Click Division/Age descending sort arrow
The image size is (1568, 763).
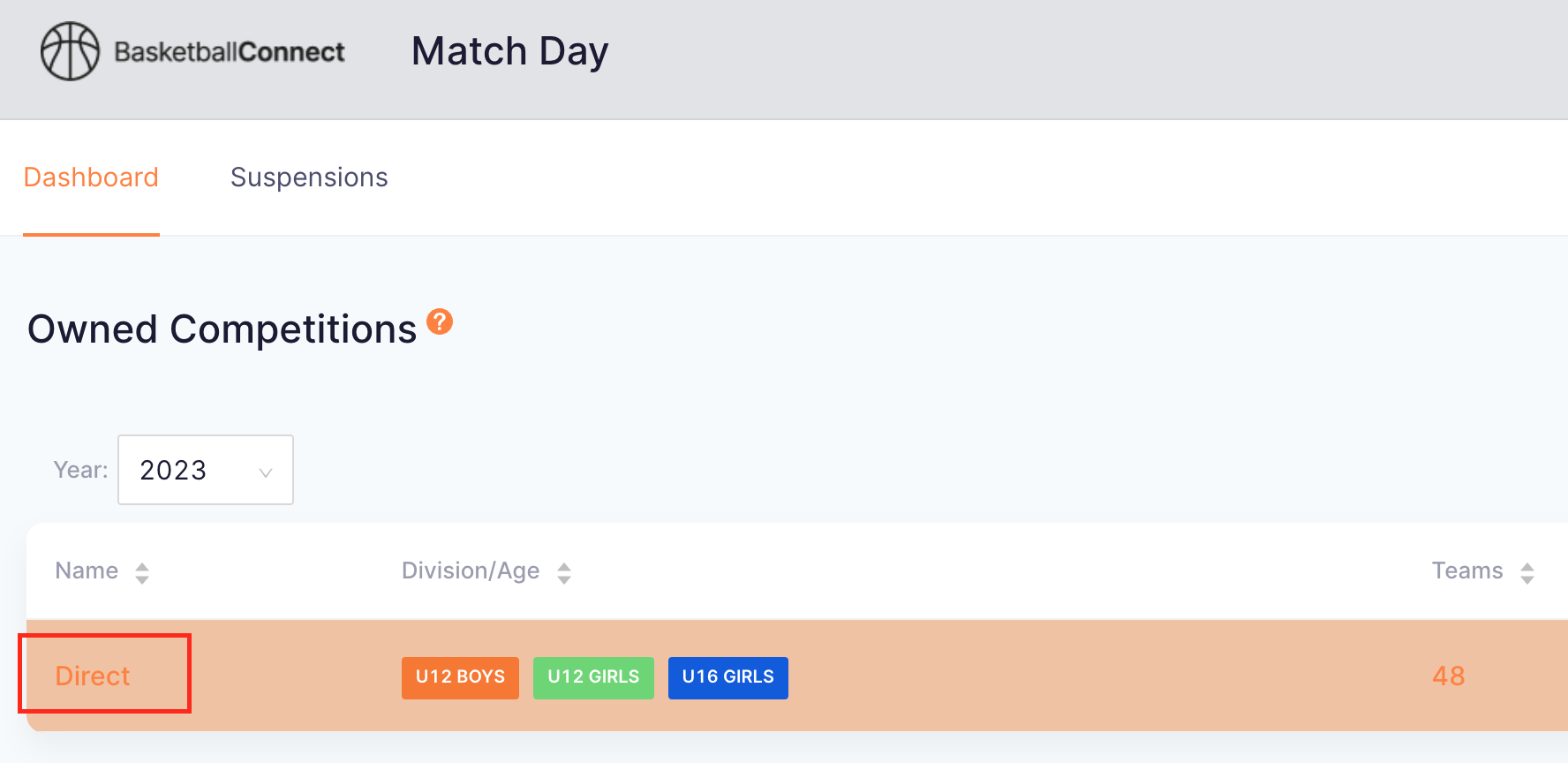click(x=564, y=579)
